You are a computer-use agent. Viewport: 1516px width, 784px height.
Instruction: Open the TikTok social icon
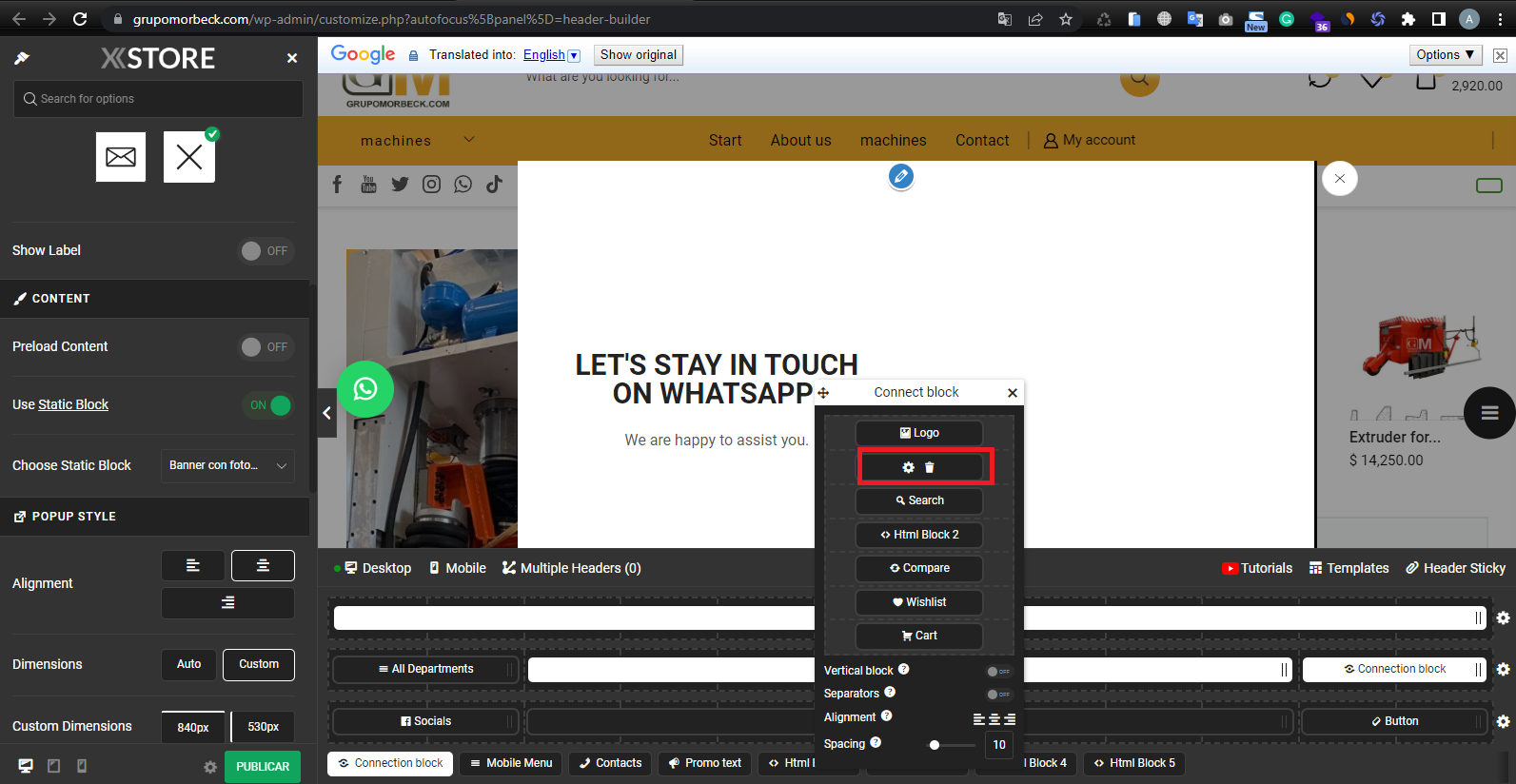[494, 185]
